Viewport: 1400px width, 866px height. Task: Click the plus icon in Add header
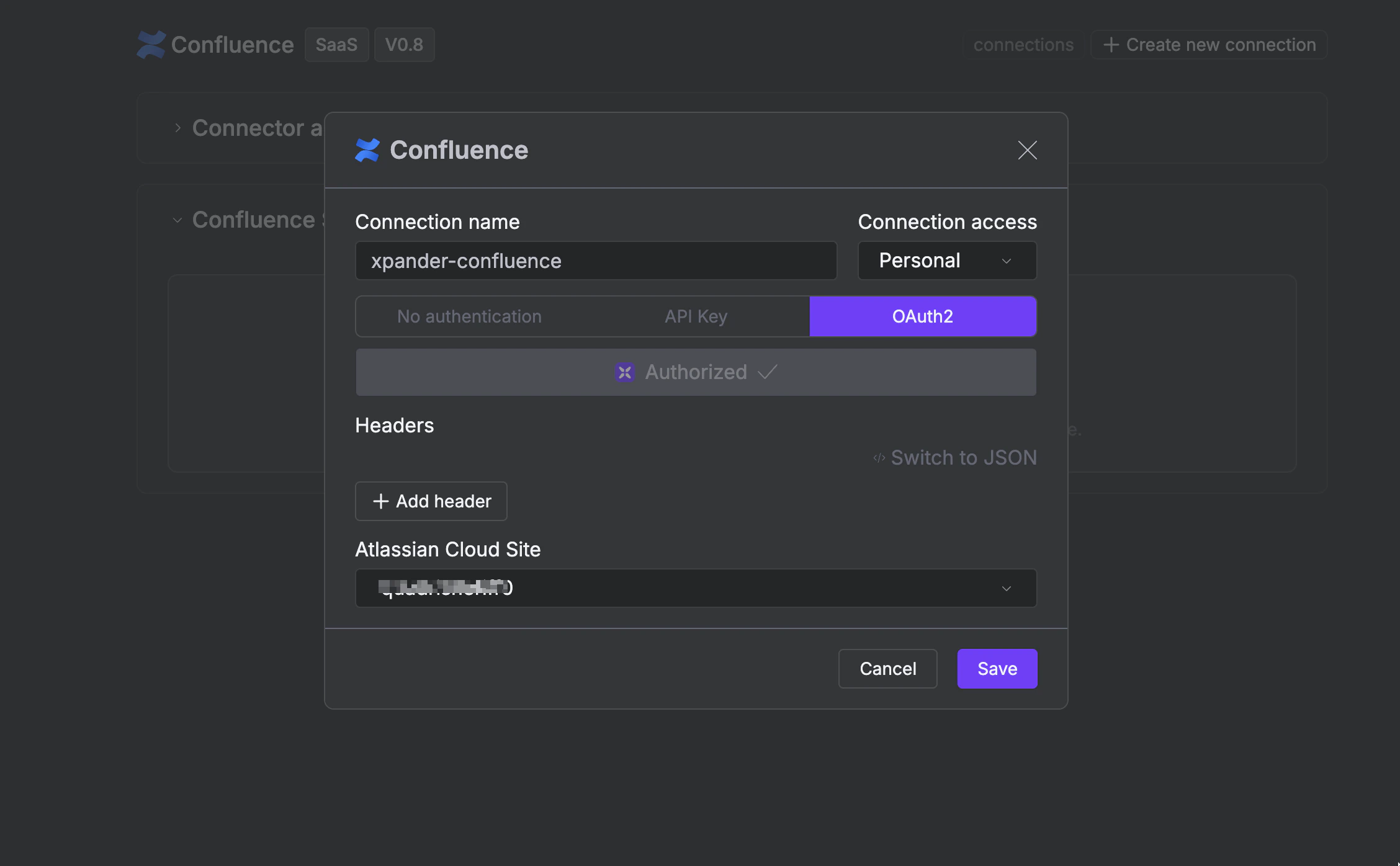pyautogui.click(x=380, y=501)
